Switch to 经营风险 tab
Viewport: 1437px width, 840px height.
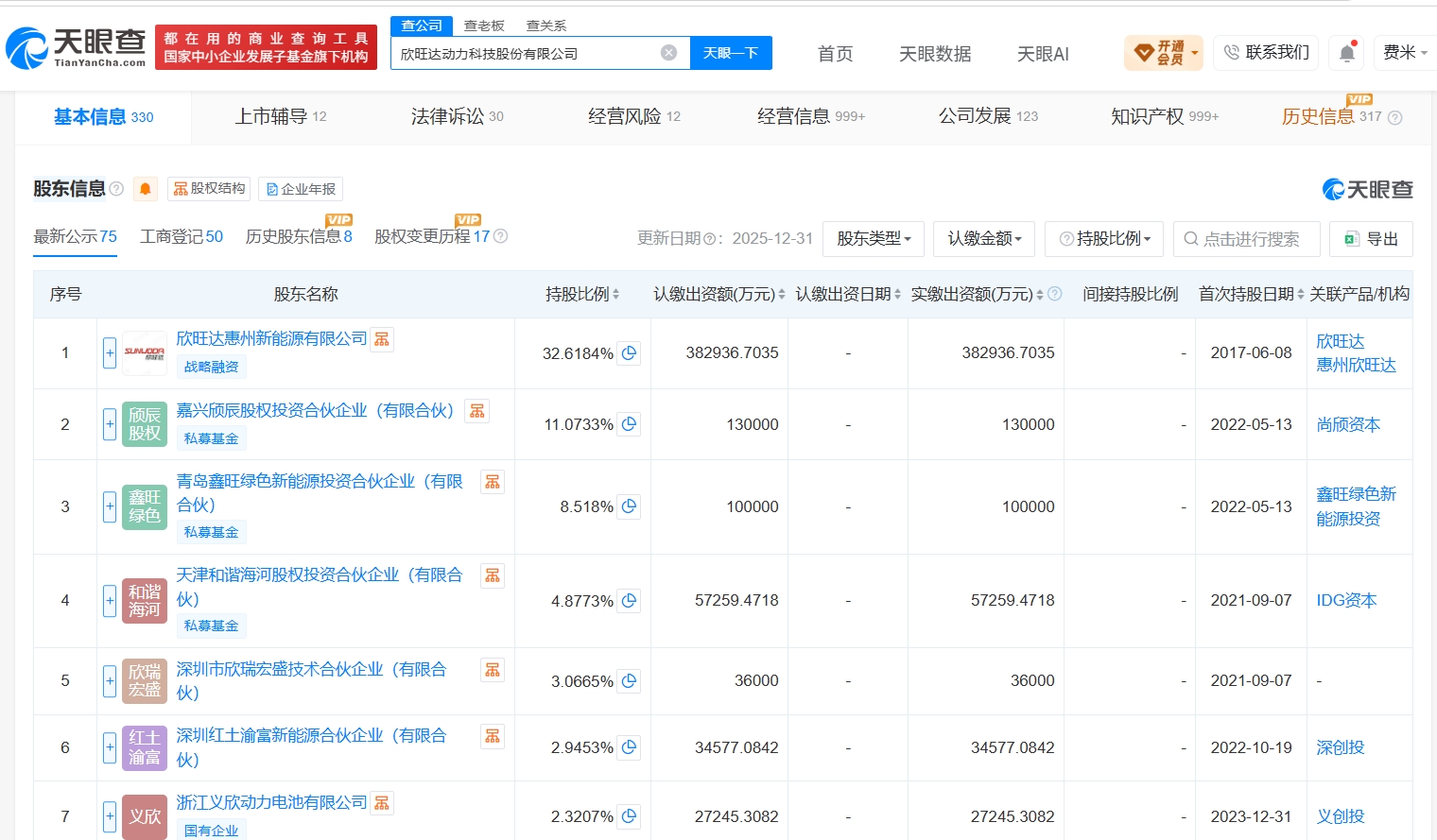coord(633,117)
